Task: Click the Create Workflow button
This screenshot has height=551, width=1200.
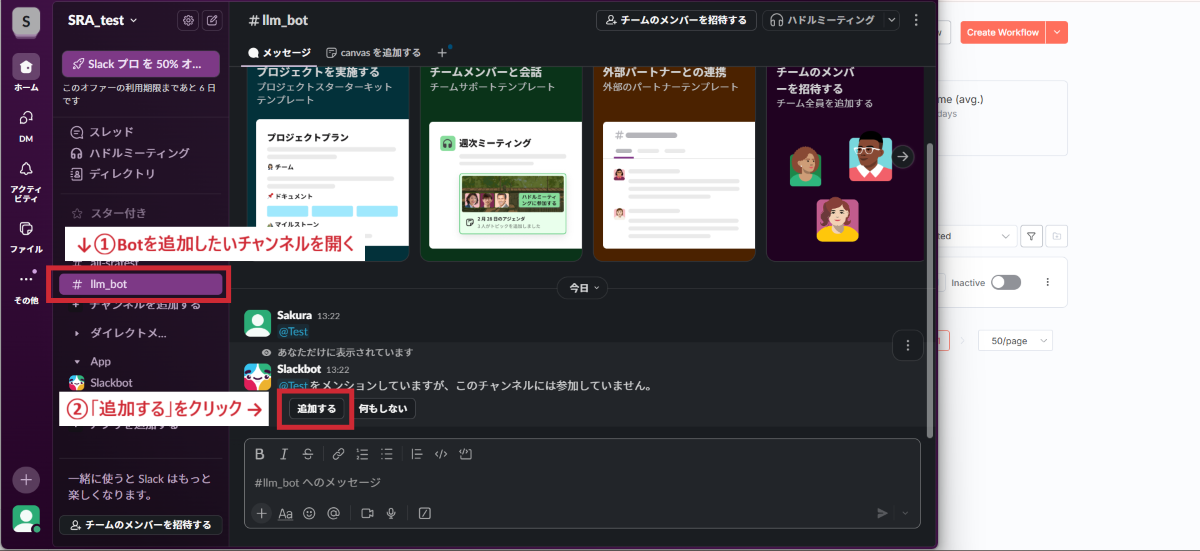Action: (1003, 32)
